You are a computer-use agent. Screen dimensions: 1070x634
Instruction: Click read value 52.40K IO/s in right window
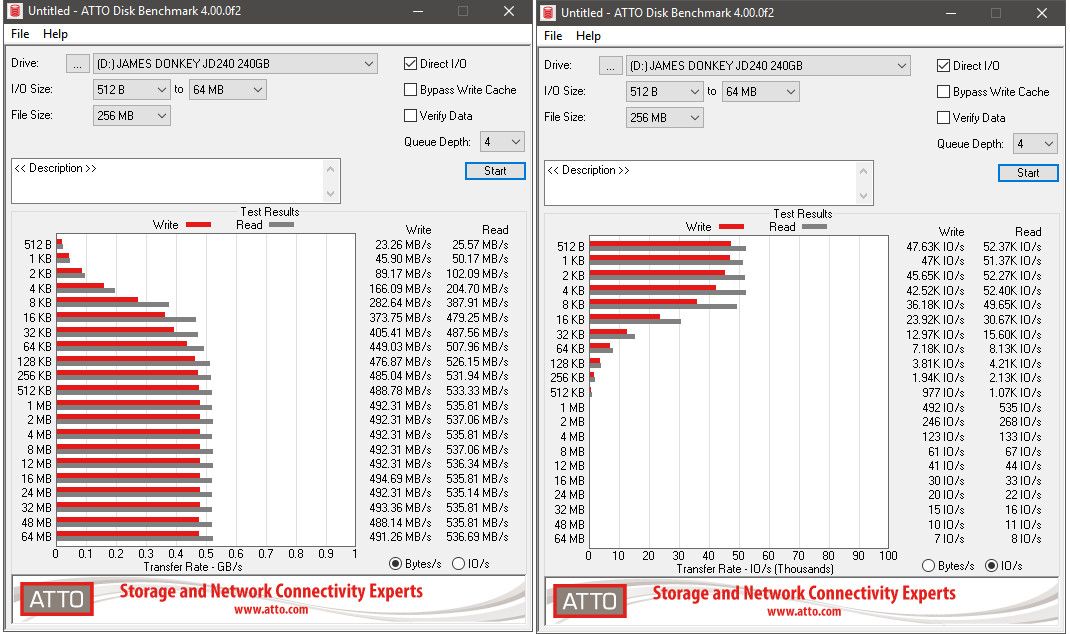coord(1012,290)
